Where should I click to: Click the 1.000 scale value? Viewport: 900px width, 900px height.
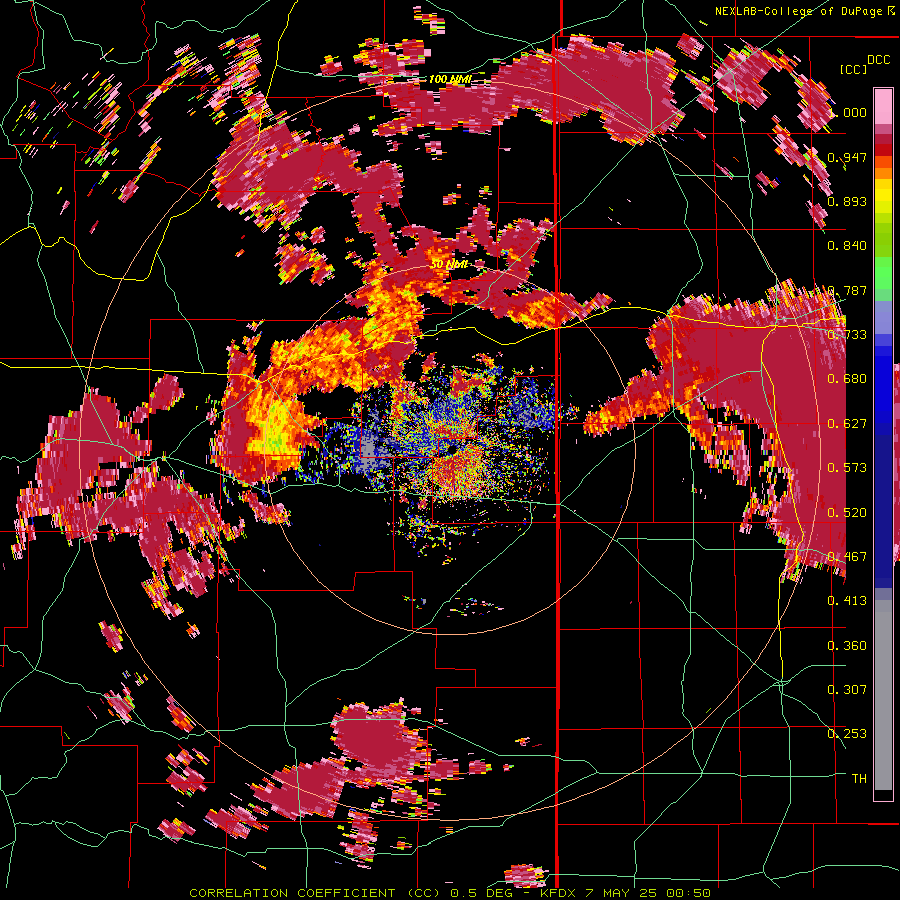point(849,112)
